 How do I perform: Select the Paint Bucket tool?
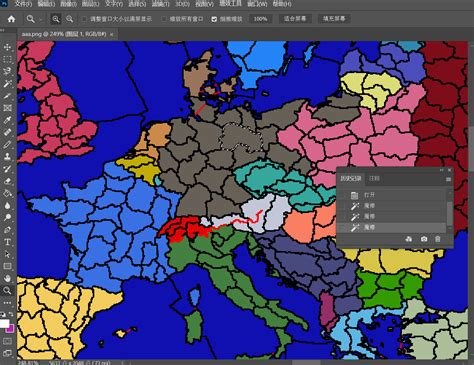point(7,193)
